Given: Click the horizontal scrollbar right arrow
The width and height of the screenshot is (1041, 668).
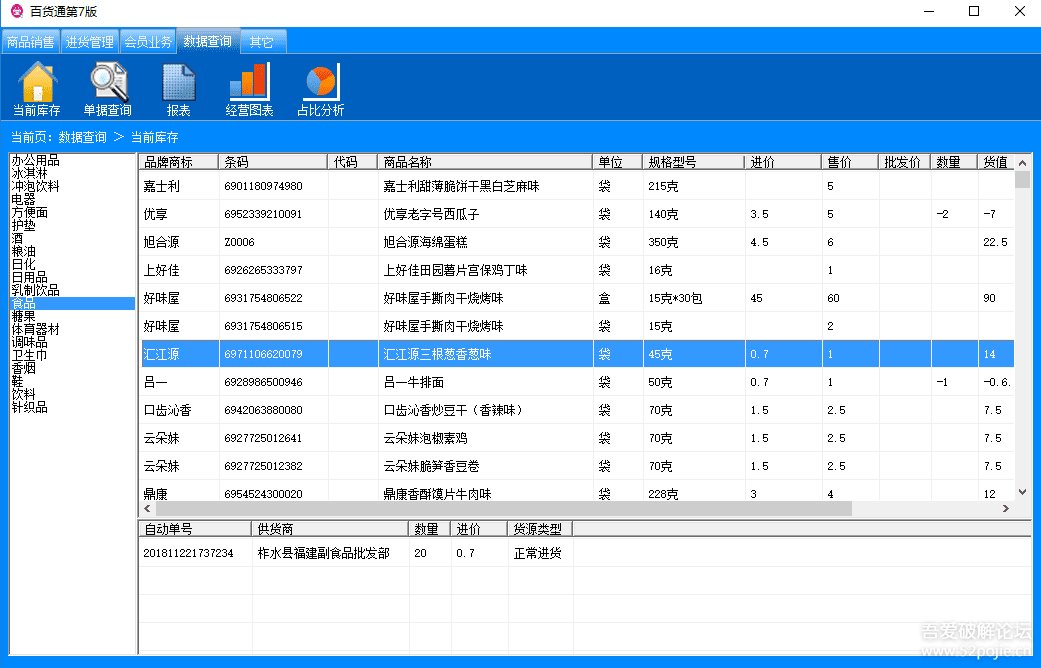Looking at the screenshot, I should click(1006, 508).
